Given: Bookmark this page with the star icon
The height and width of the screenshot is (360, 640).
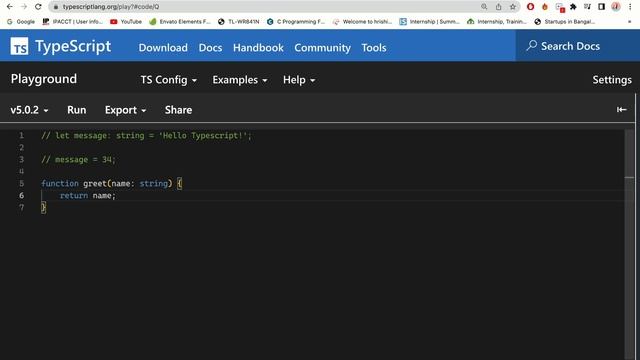Looking at the screenshot, I should coord(513,7).
